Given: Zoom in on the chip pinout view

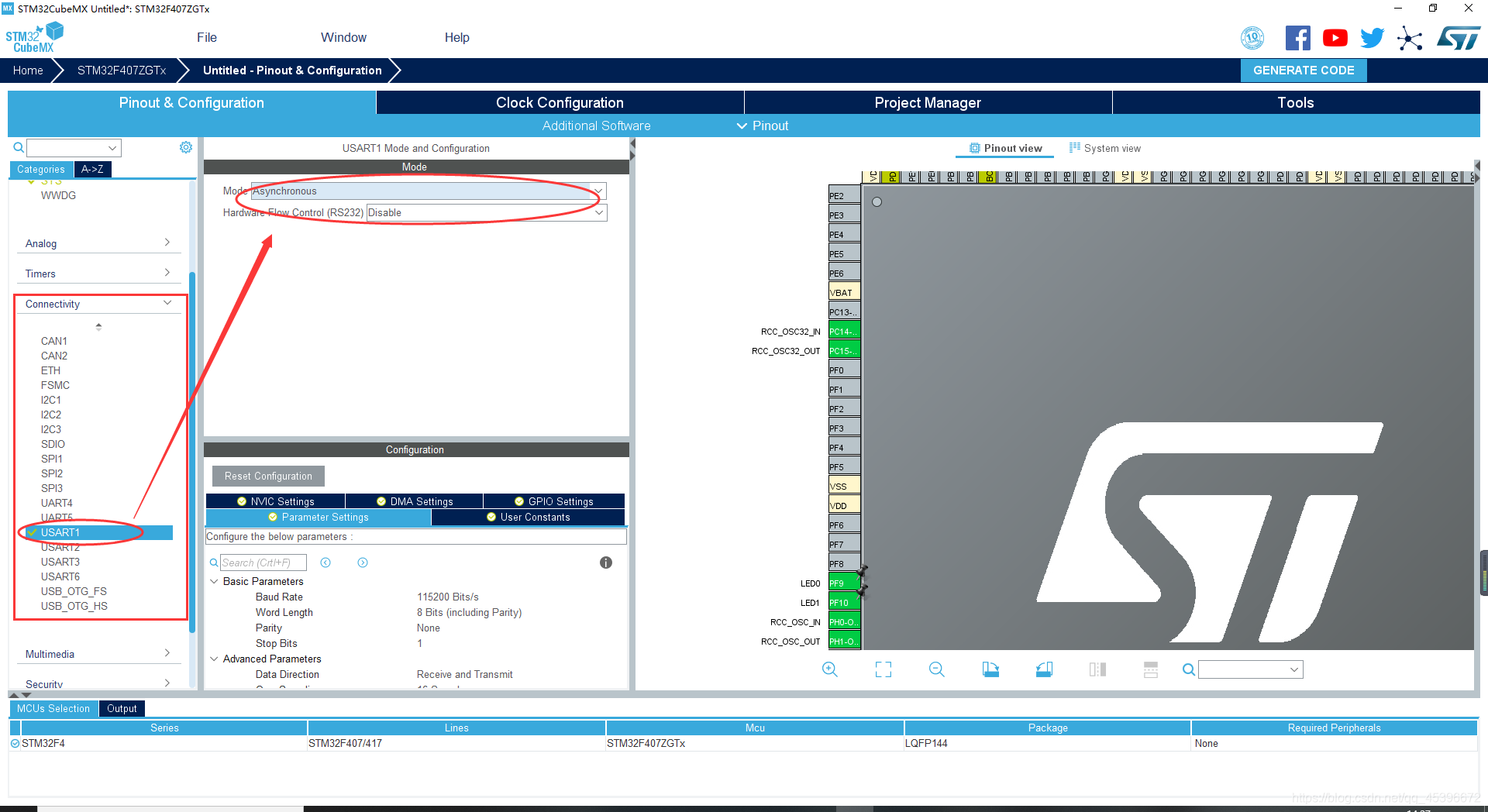Looking at the screenshot, I should pyautogui.click(x=829, y=669).
